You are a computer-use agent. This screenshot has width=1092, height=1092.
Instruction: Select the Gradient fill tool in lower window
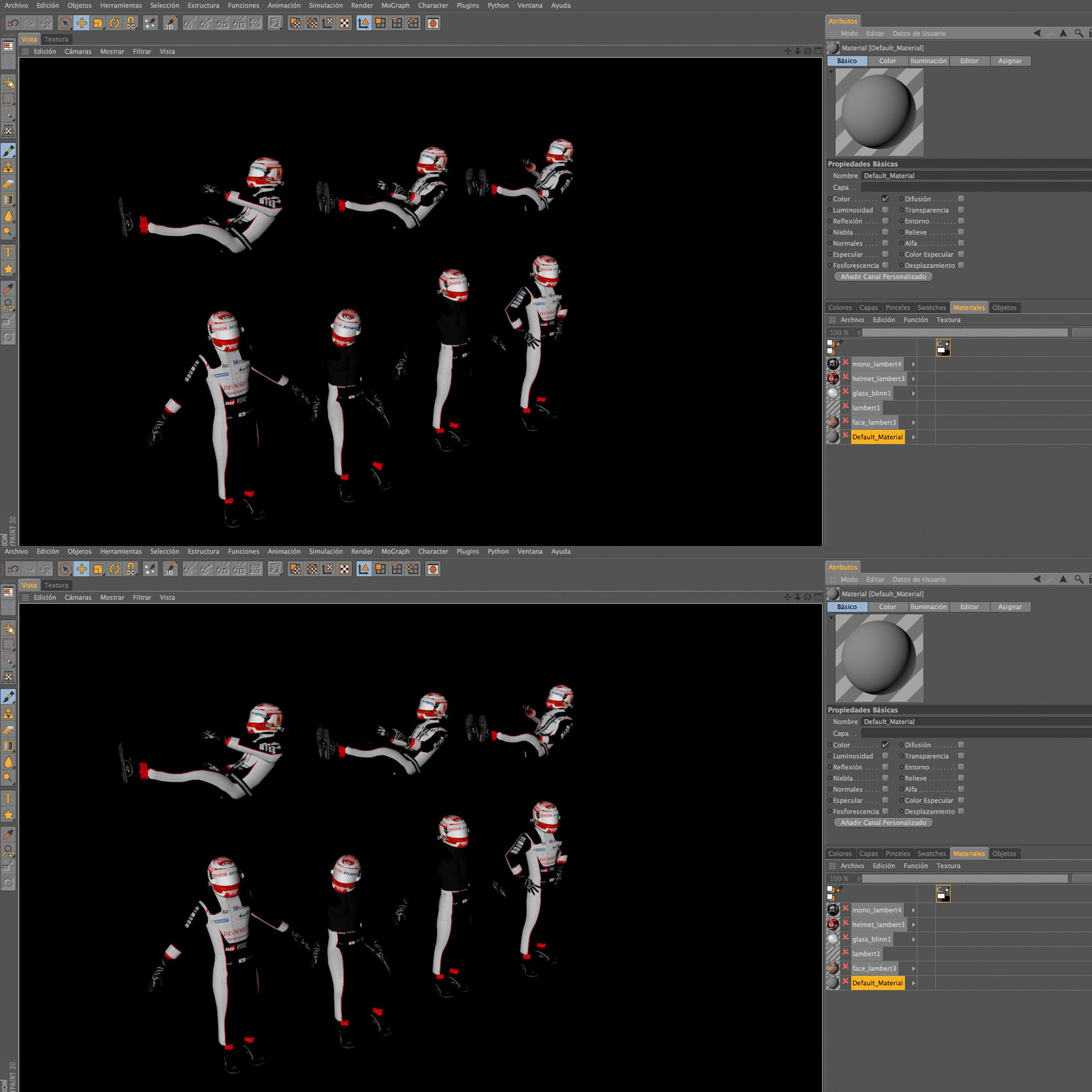[x=8, y=746]
